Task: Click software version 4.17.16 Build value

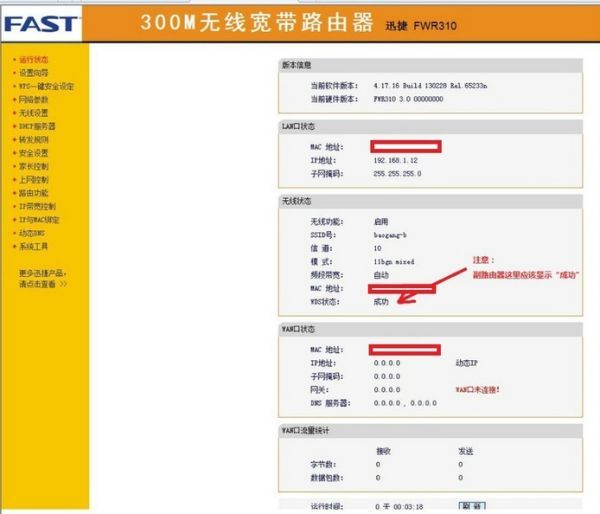Action: click(x=430, y=86)
